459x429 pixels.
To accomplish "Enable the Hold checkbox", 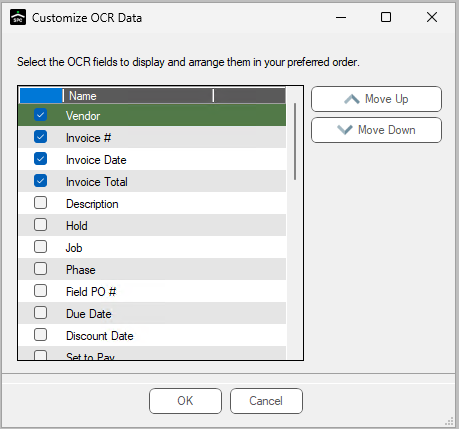I will pyautogui.click(x=40, y=225).
